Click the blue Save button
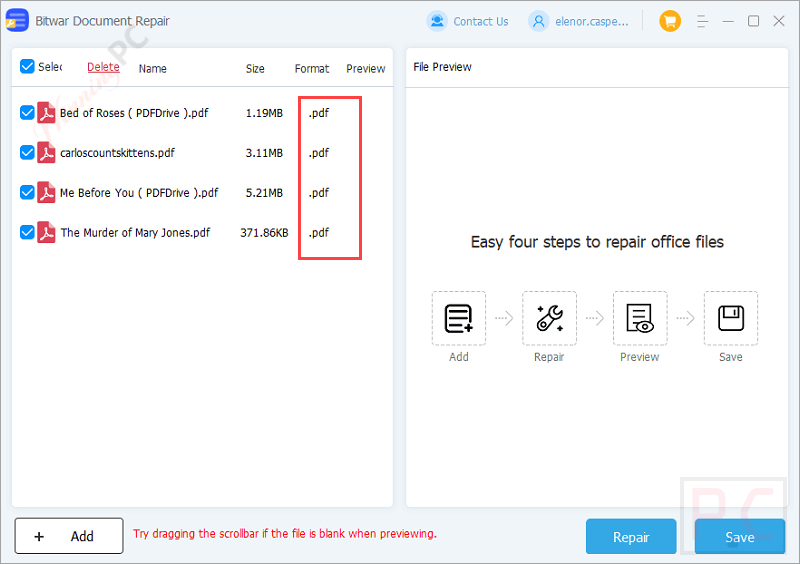 (x=740, y=536)
